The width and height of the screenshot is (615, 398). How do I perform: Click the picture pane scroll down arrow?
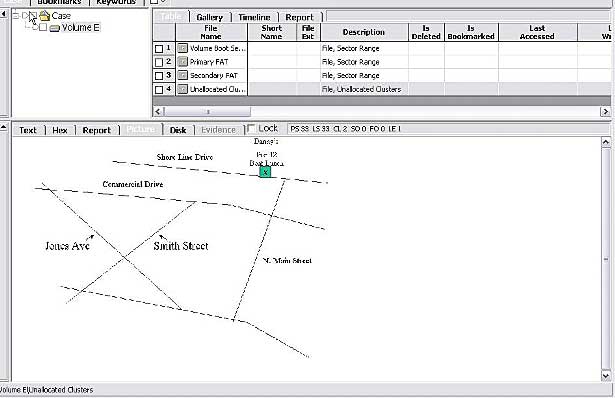coord(606,376)
